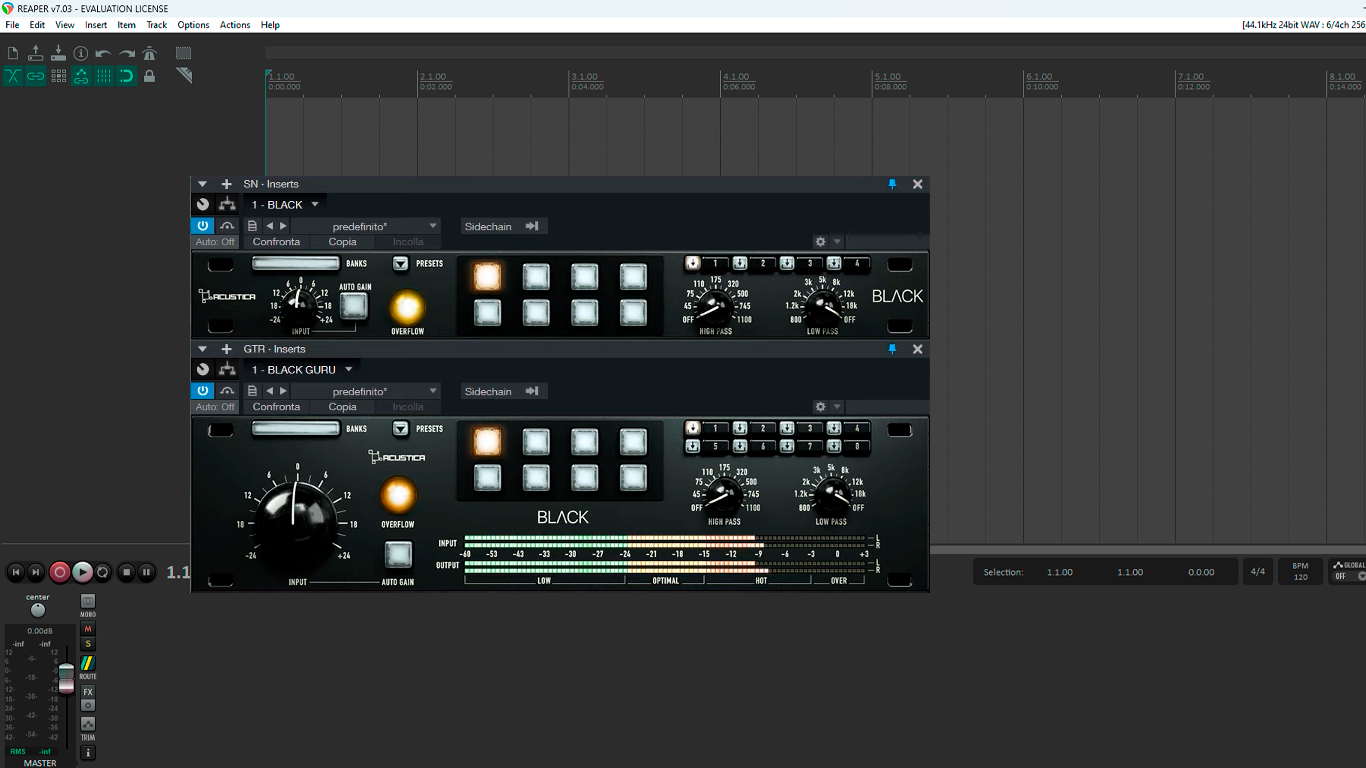Toggle item grouping chain-link icon

pos(36,76)
